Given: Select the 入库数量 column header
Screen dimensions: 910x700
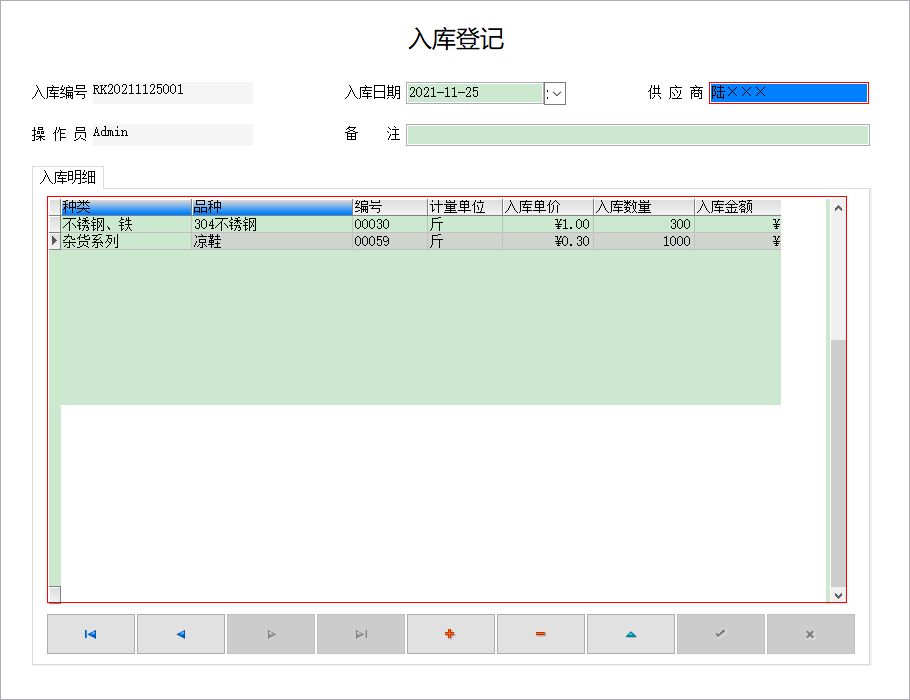Looking at the screenshot, I should [644, 207].
